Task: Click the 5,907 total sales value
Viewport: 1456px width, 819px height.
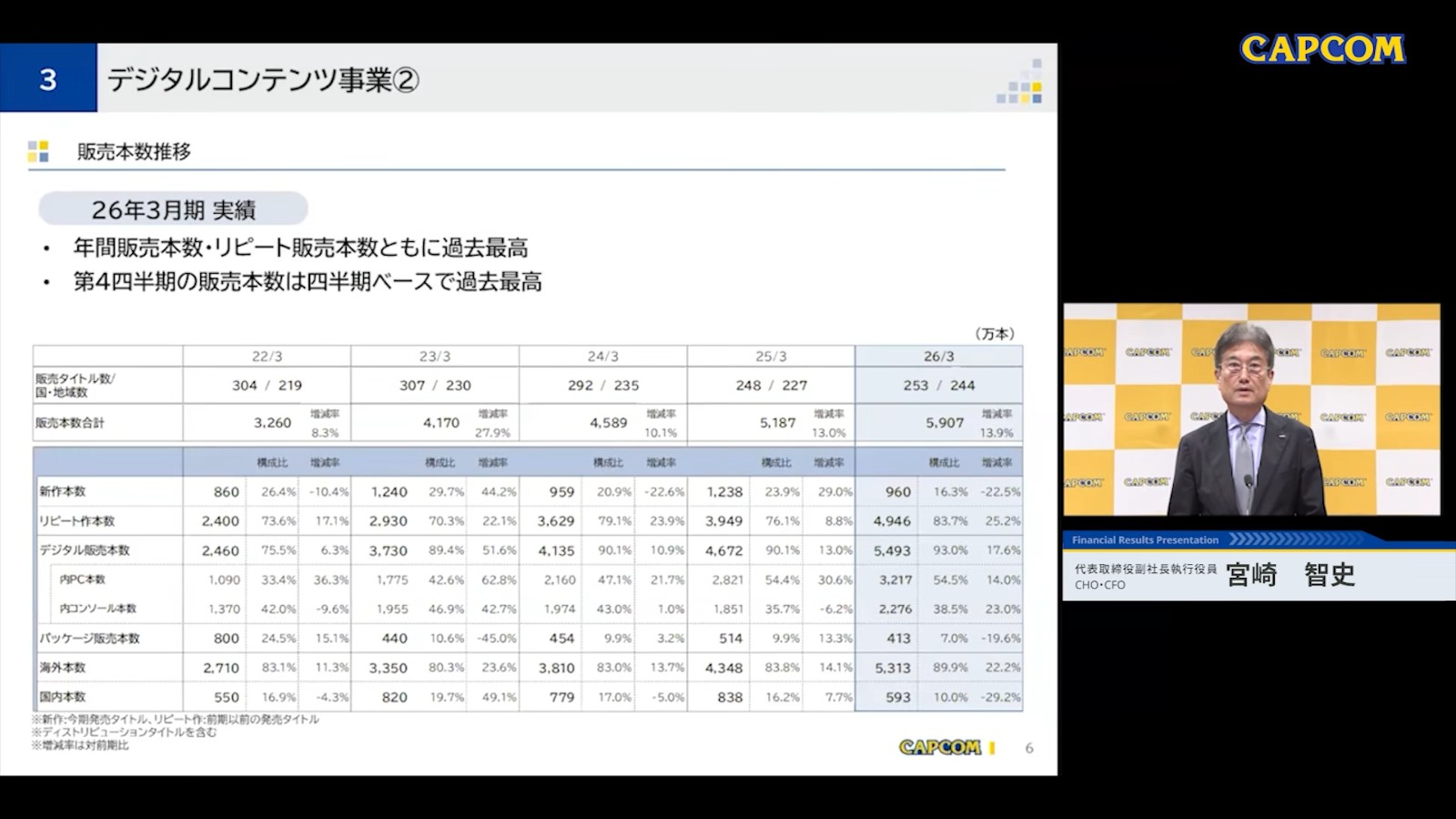Action: 945,423
